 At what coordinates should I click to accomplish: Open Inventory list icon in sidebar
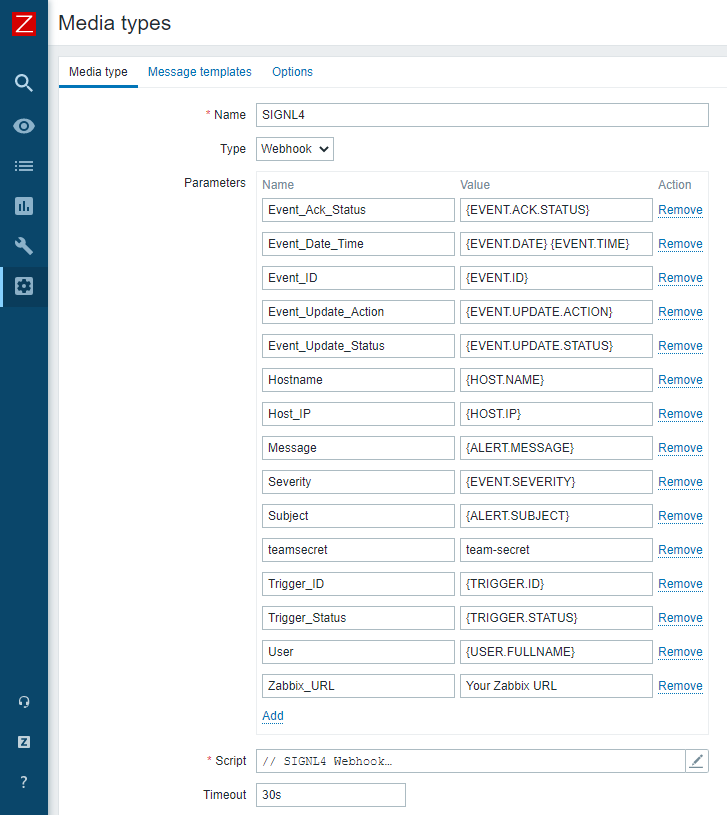[x=24, y=166]
